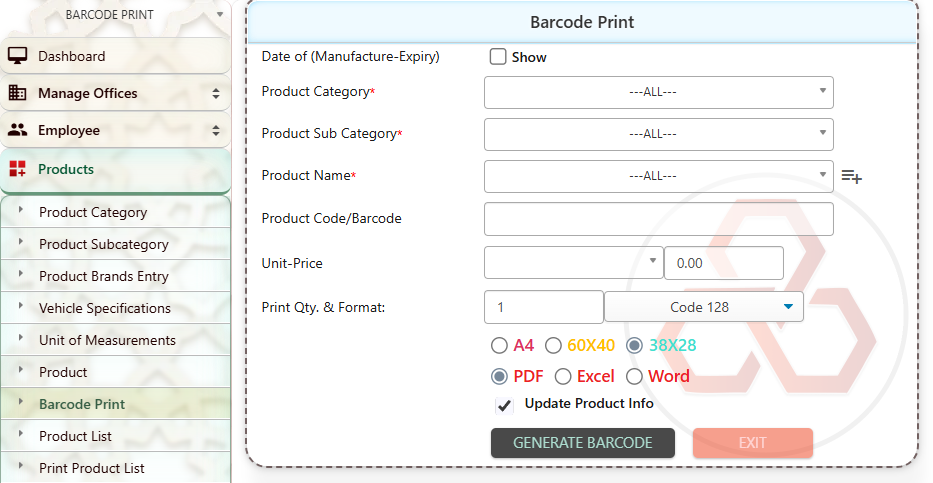Click the Product Code/Barcode input field
933x483 pixels.
(658, 218)
